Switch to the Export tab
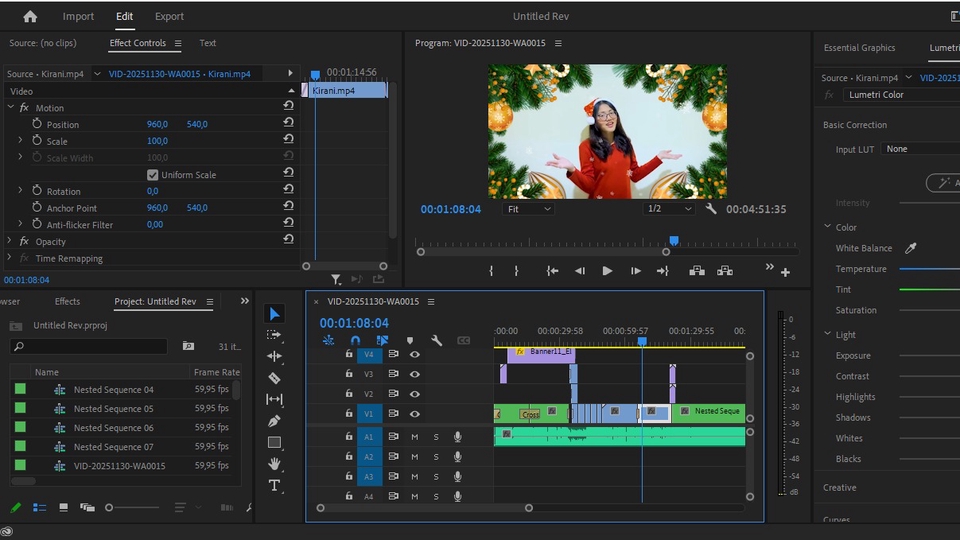Viewport: 960px width, 540px height. tap(169, 16)
